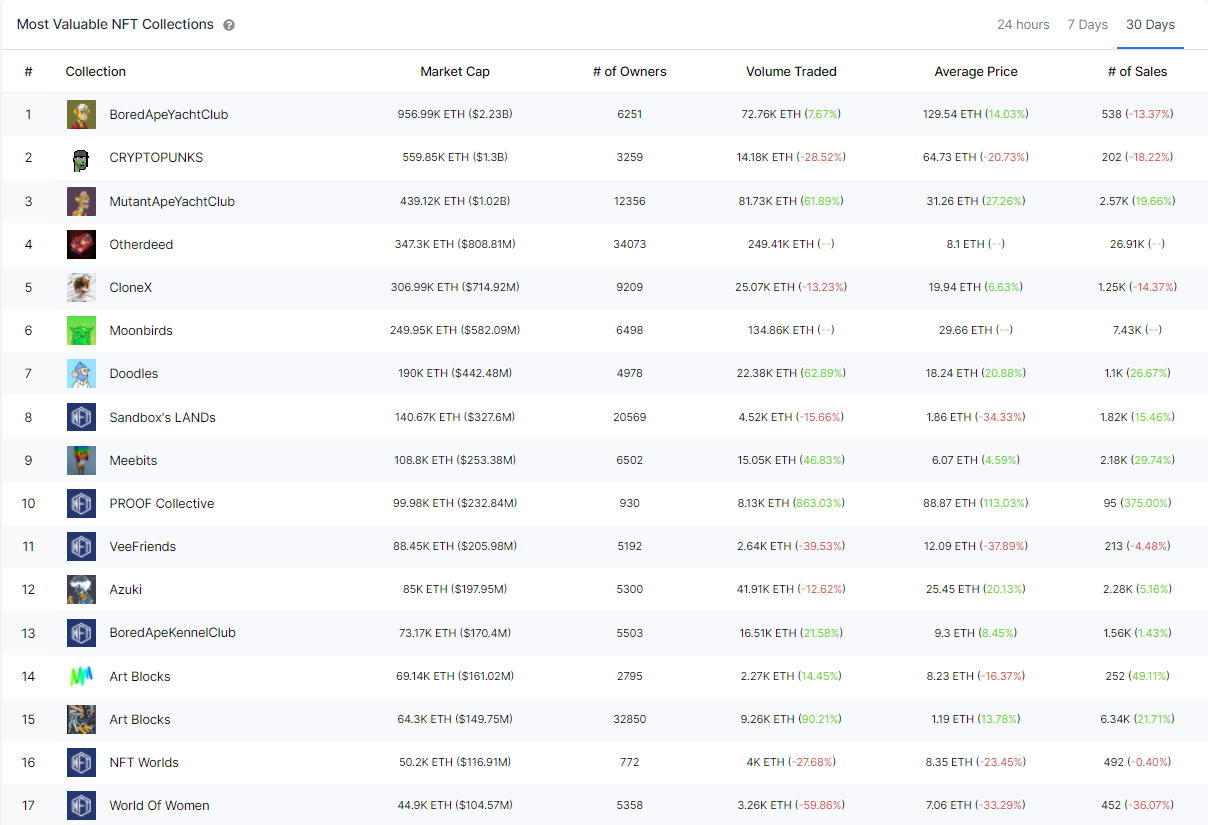
Task: Sort by the # of Sales column header
Action: (x=1137, y=71)
